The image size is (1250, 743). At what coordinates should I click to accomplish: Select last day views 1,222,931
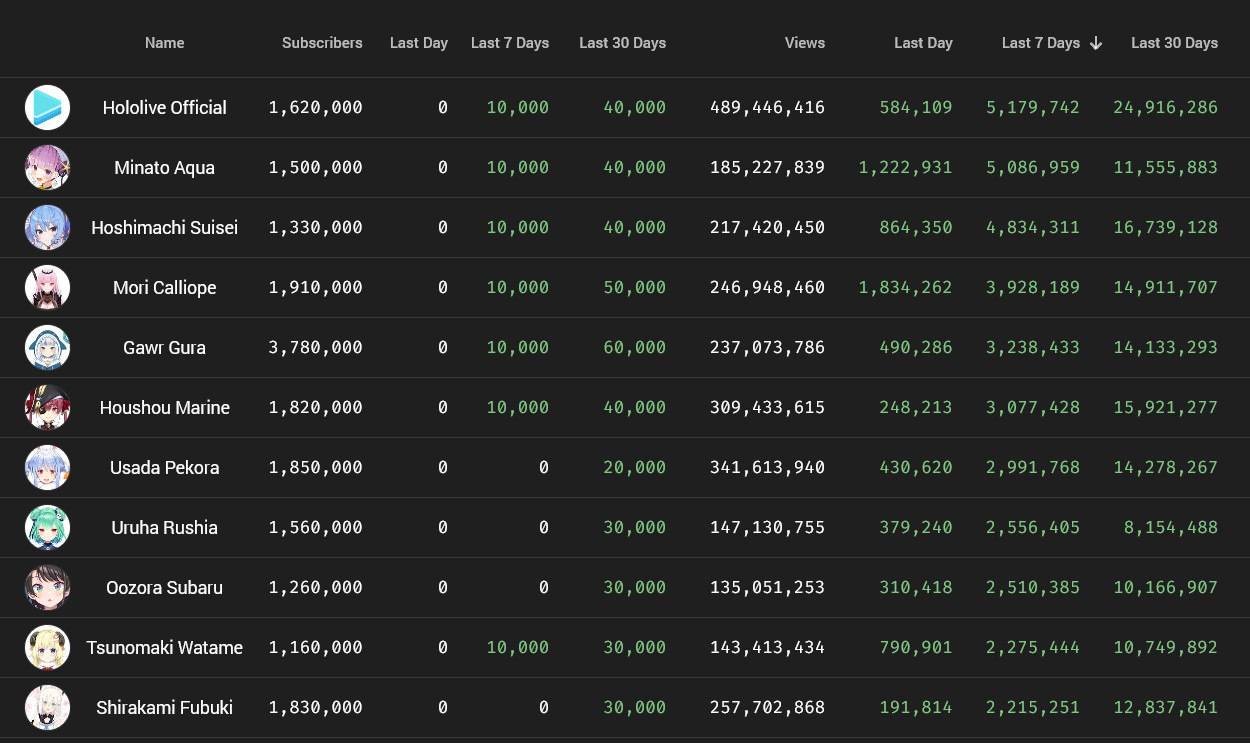[906, 167]
